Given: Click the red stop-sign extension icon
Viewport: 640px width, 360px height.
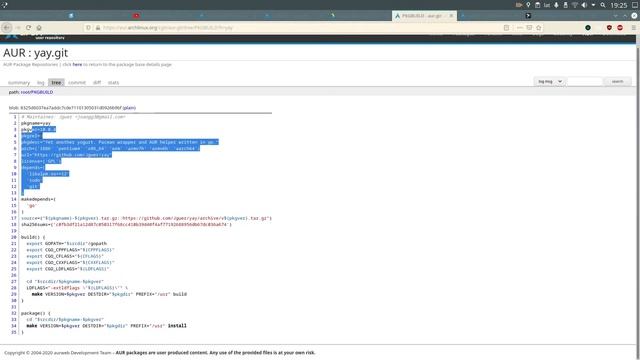Looking at the screenshot, I should [620, 27].
